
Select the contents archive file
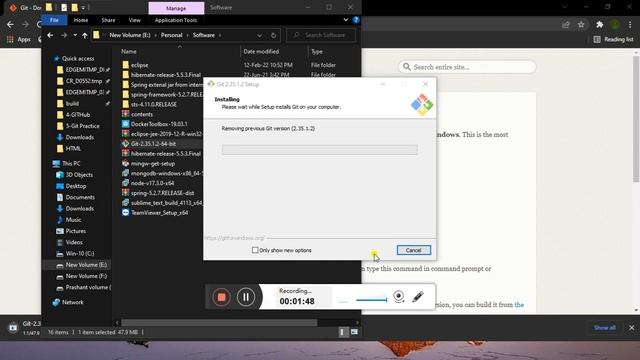(x=142, y=114)
